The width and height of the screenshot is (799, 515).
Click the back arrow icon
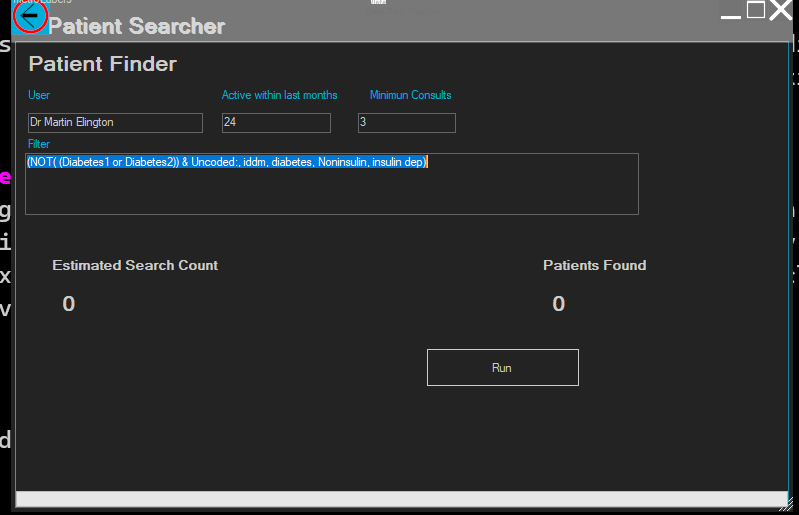point(30,16)
